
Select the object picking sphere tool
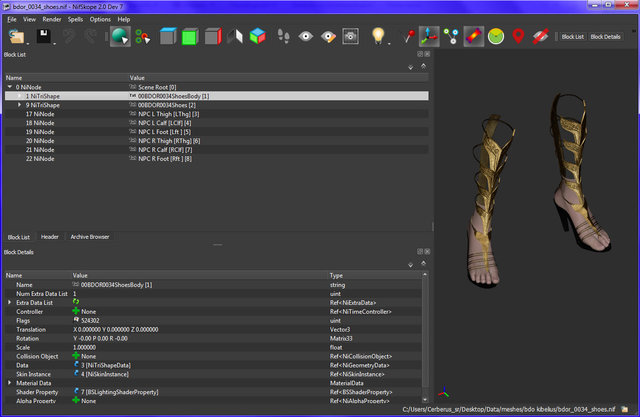click(119, 37)
